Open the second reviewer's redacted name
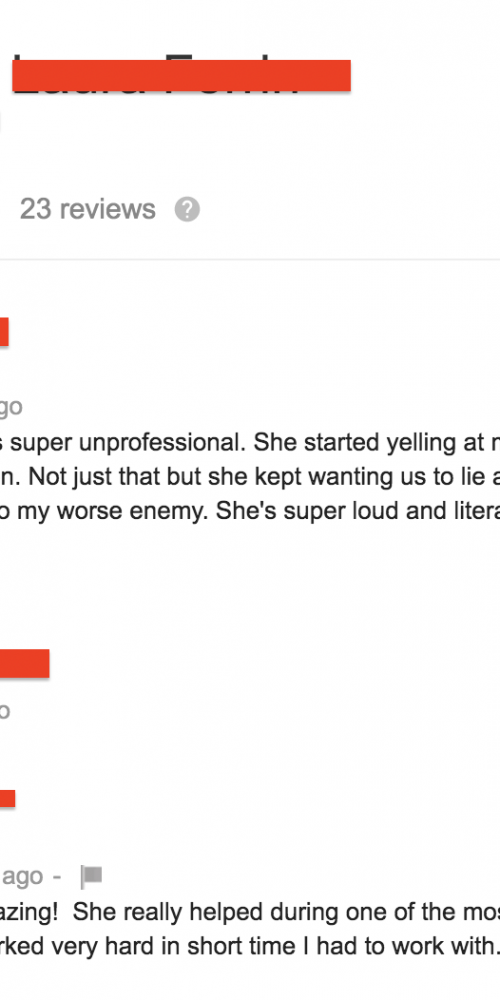 [x=24, y=663]
